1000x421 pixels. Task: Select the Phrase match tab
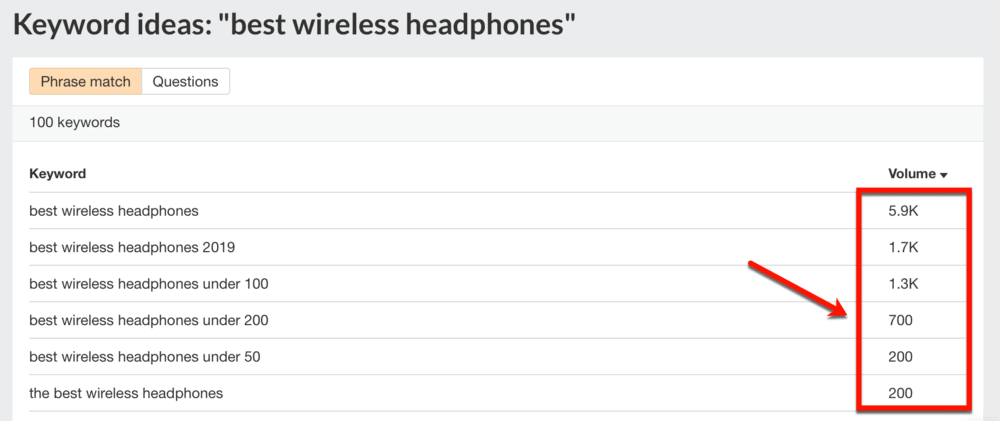pos(86,82)
